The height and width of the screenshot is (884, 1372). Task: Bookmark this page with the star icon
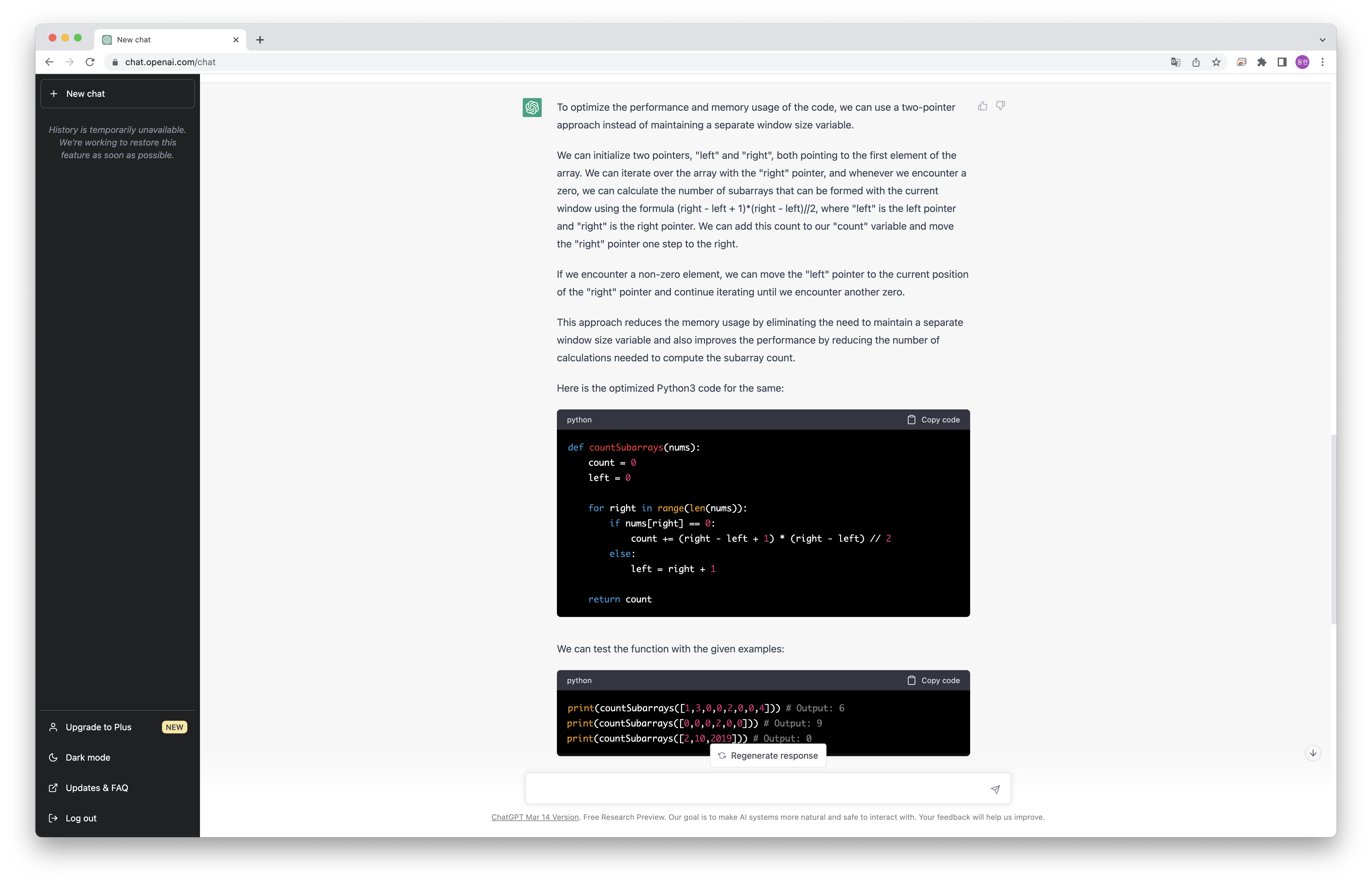click(x=1216, y=62)
